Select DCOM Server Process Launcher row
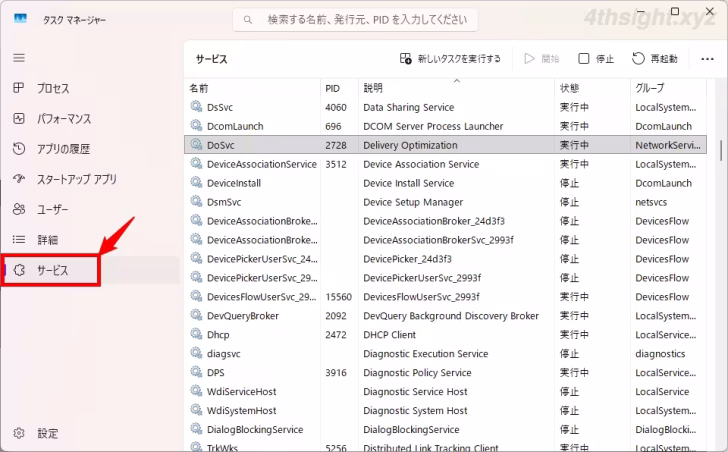Viewport: 728px width, 452px height. [x=445, y=126]
